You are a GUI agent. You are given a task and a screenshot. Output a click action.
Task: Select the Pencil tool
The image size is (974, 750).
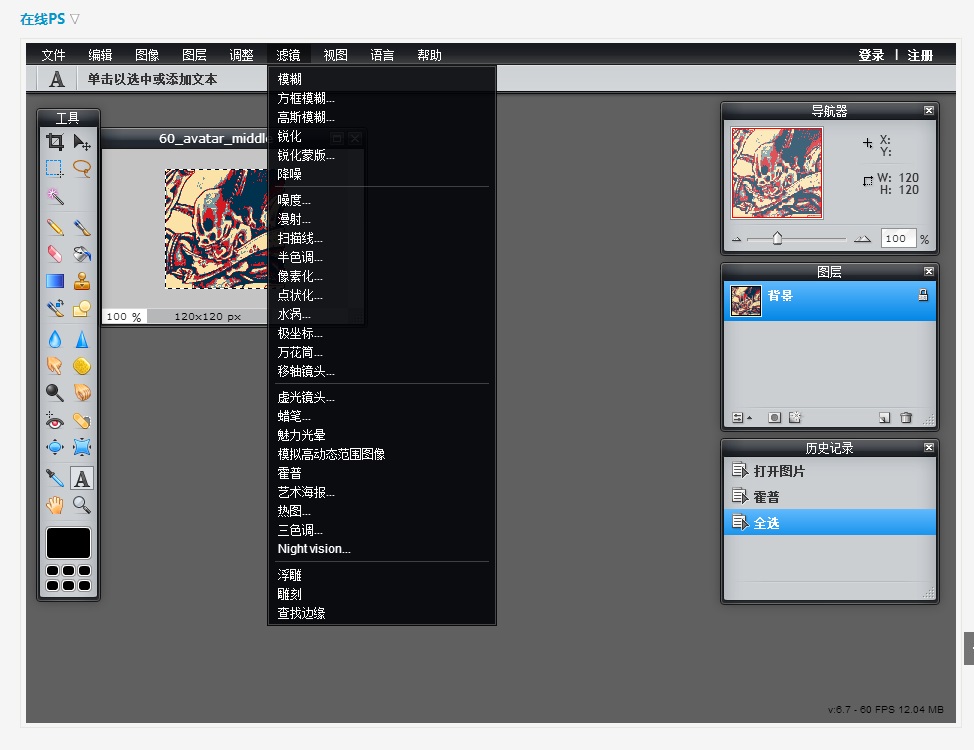coord(55,227)
